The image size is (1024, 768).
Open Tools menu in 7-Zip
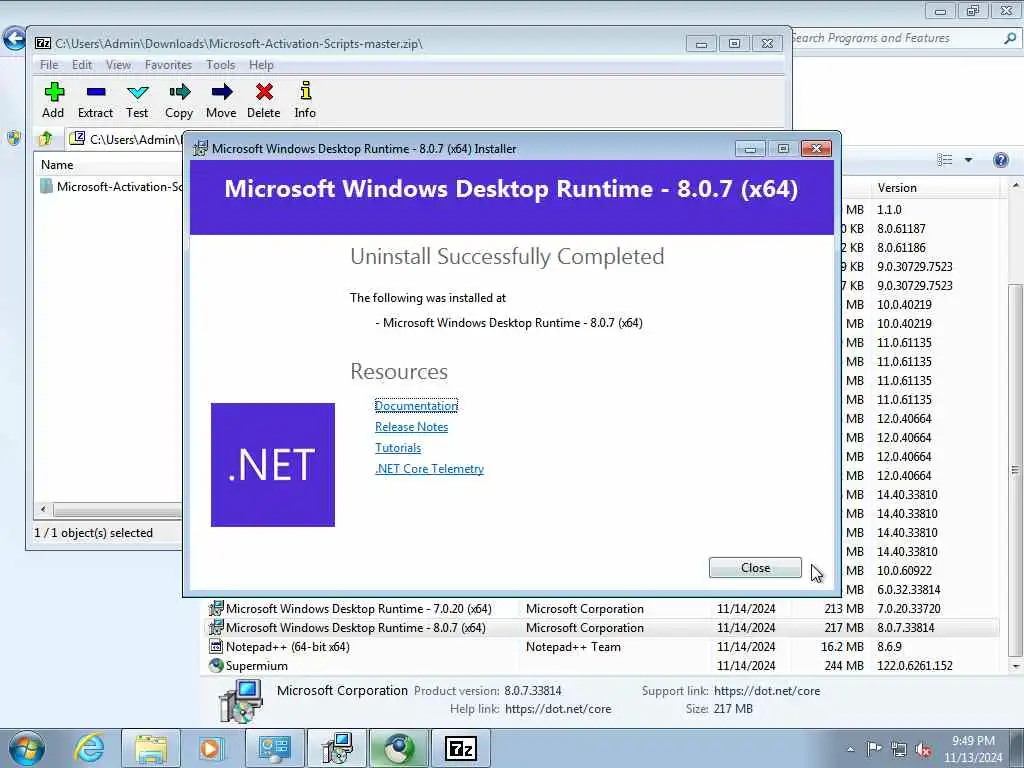(x=221, y=65)
